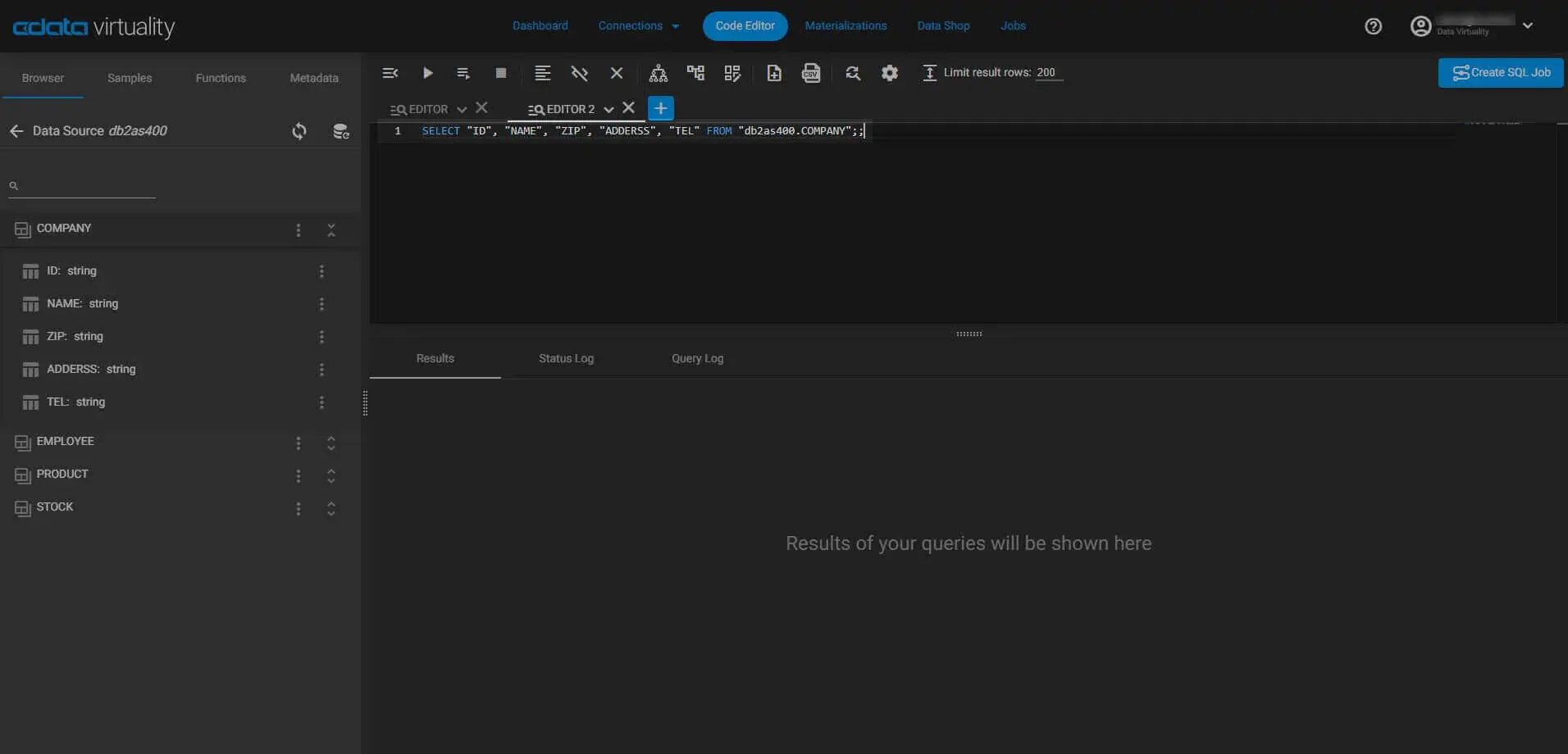Open the Connections dropdown menu
The height and width of the screenshot is (754, 1568).
[638, 26]
